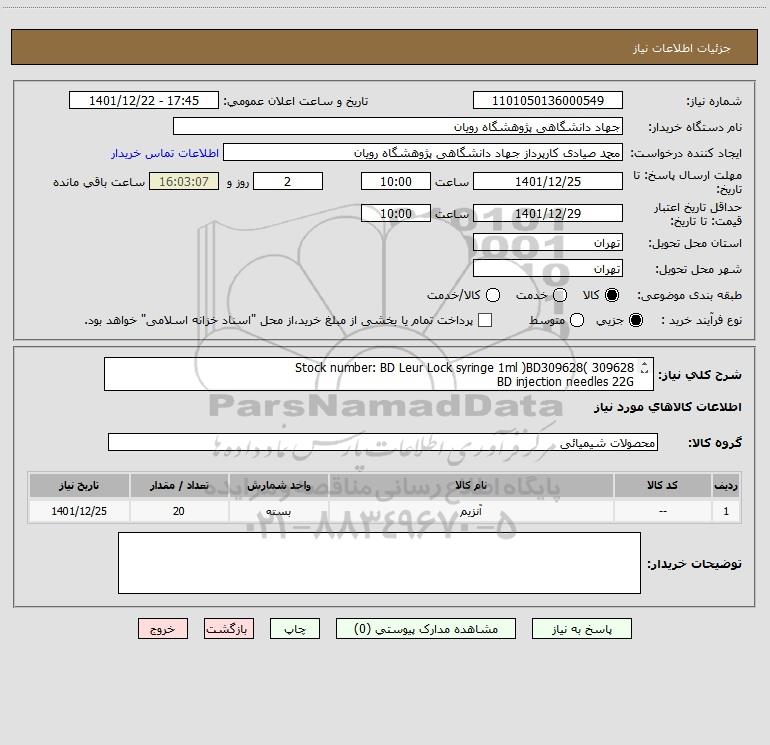770x745 pixels.
Task: Click the ردیف column header
Action: coord(726,485)
